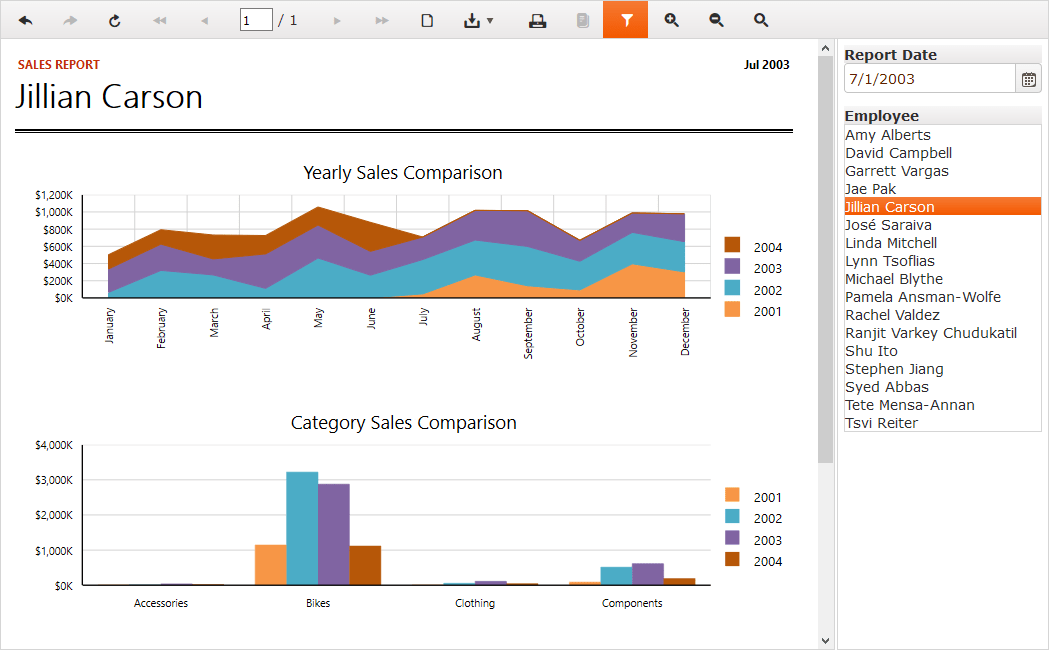Open the Report Date calendar picker
1049x650 pixels.
coord(1029,79)
